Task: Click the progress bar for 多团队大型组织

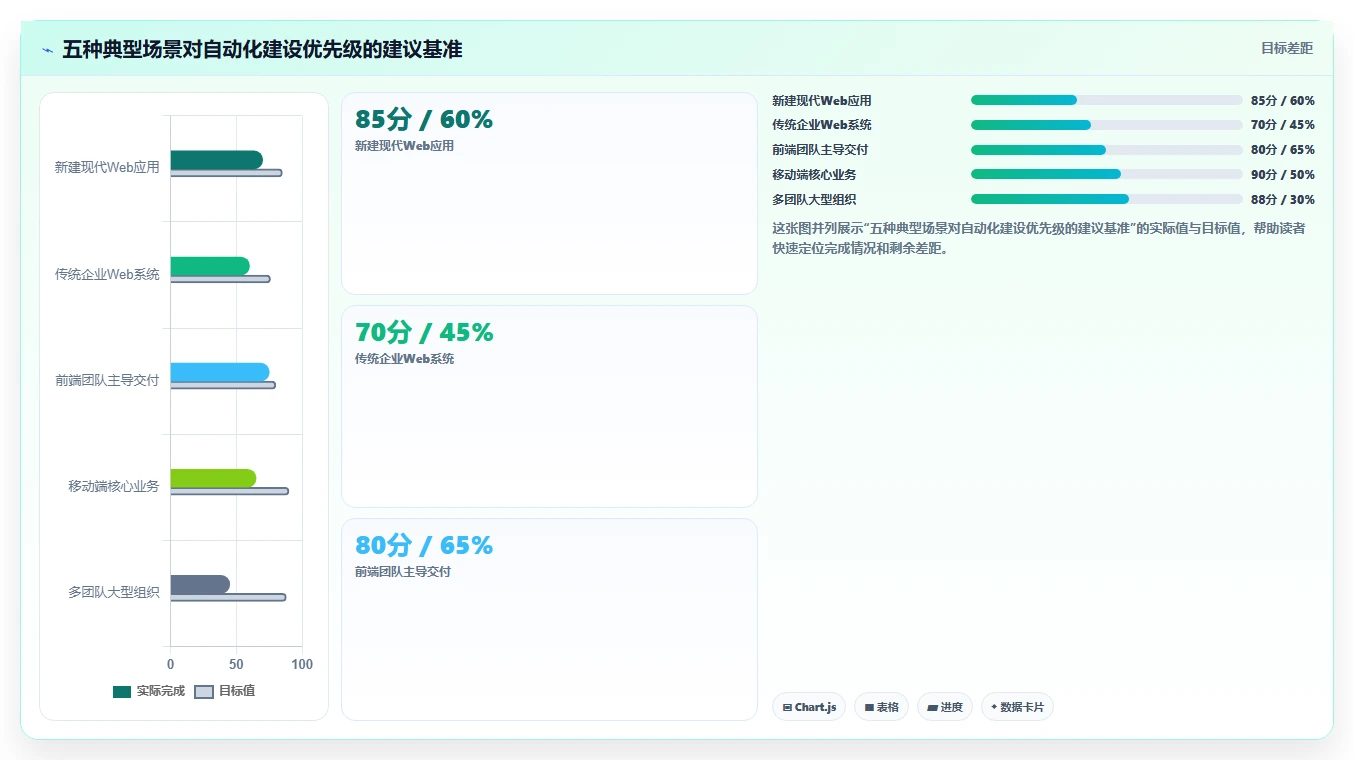Action: (1106, 199)
